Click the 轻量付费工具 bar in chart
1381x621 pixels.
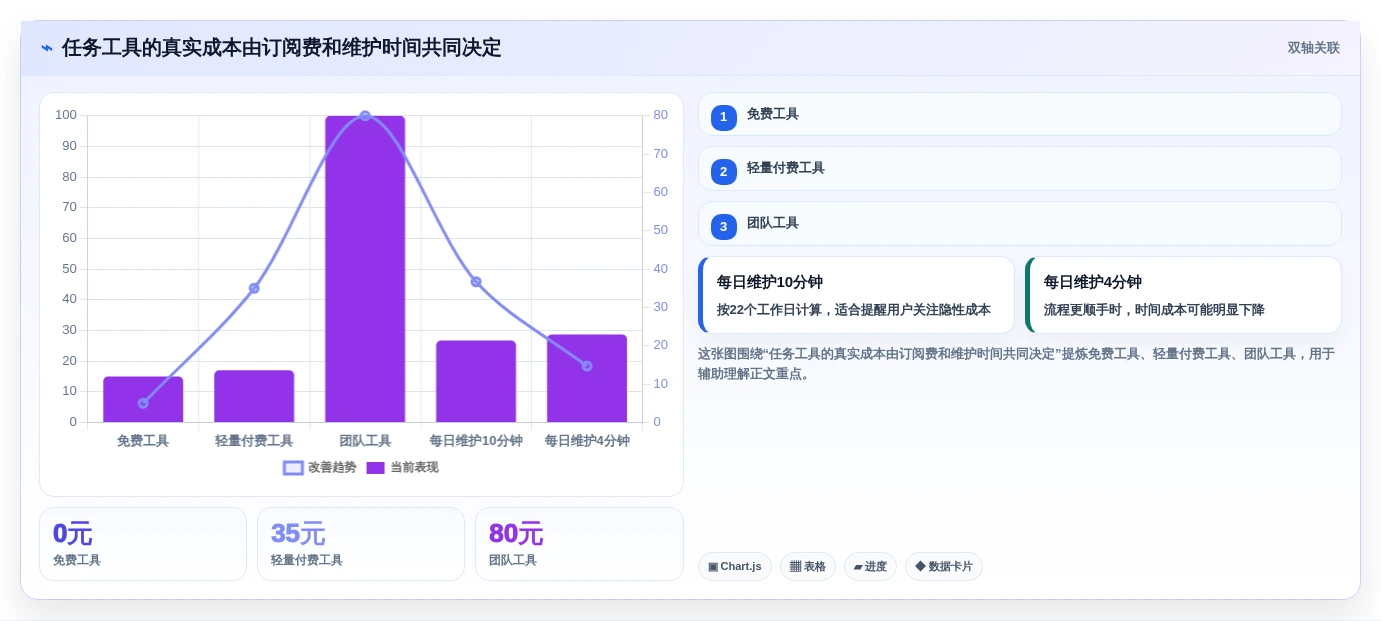pos(254,396)
